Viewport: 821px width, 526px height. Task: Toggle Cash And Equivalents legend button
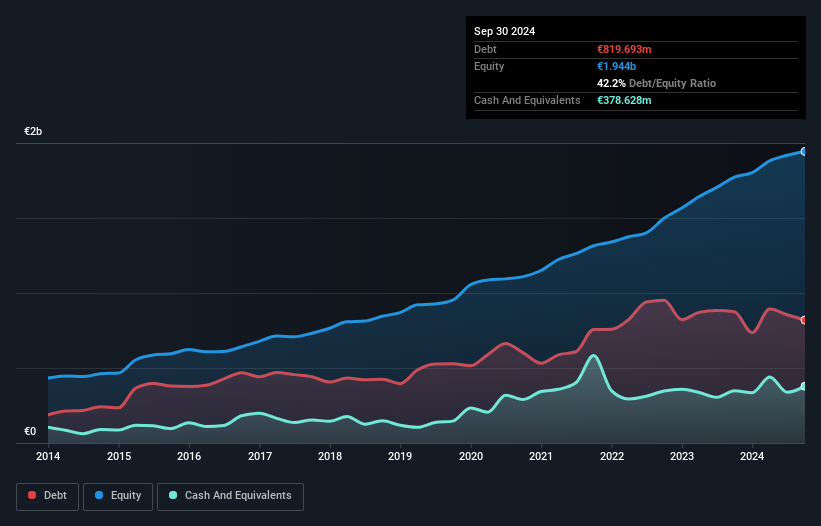(230, 496)
